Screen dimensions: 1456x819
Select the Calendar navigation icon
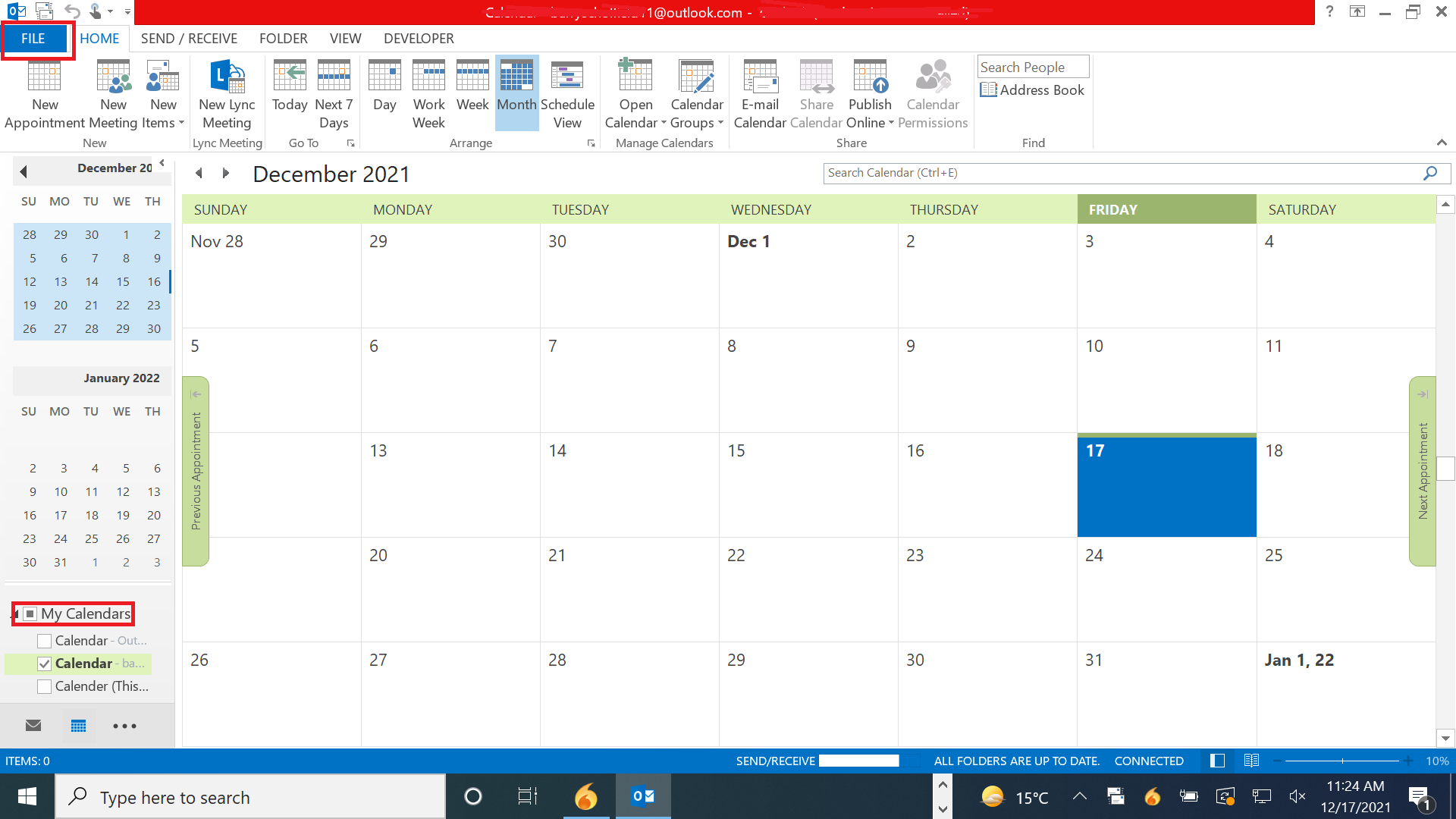click(78, 726)
